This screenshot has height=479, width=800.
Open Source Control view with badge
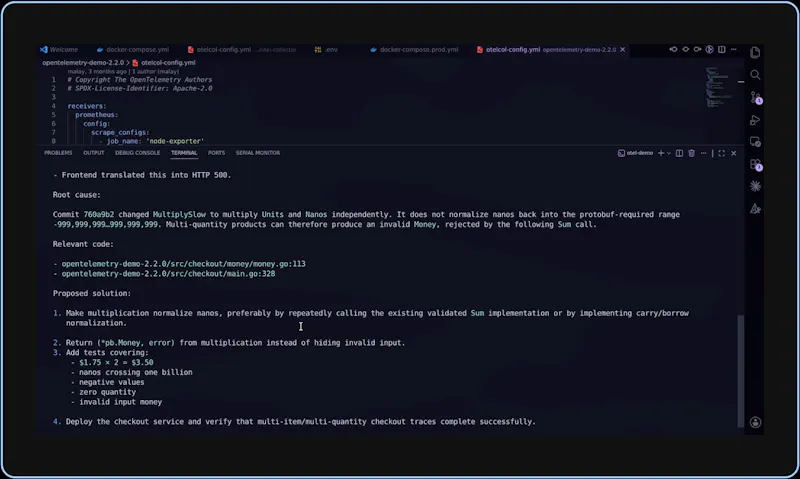(756, 97)
